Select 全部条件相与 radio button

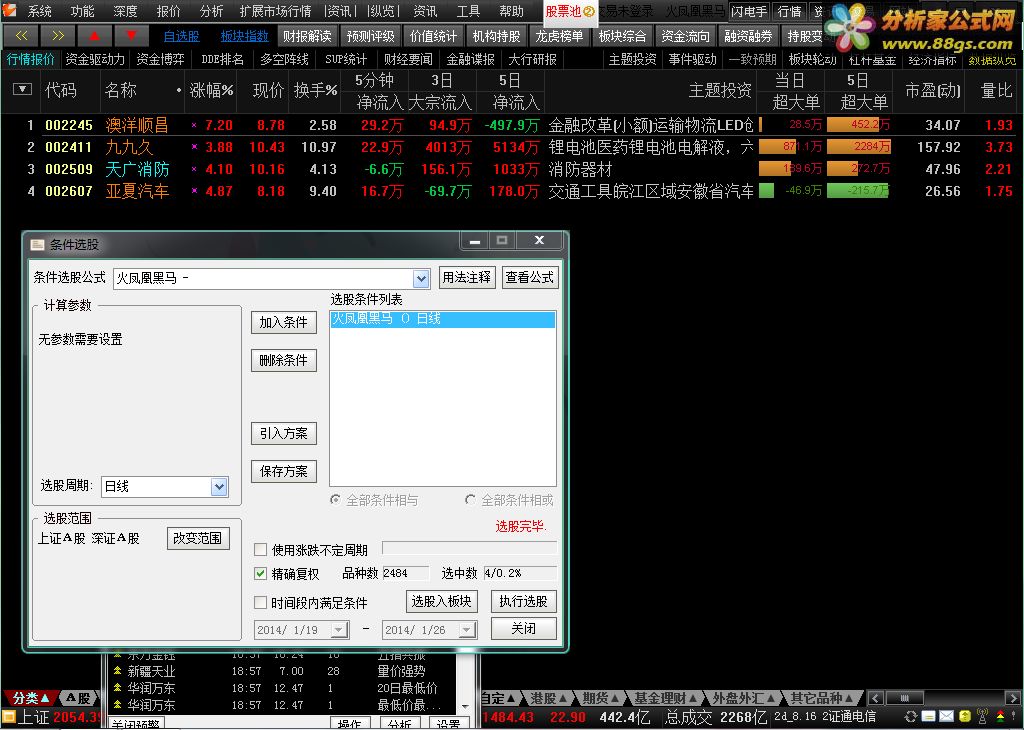(336, 500)
